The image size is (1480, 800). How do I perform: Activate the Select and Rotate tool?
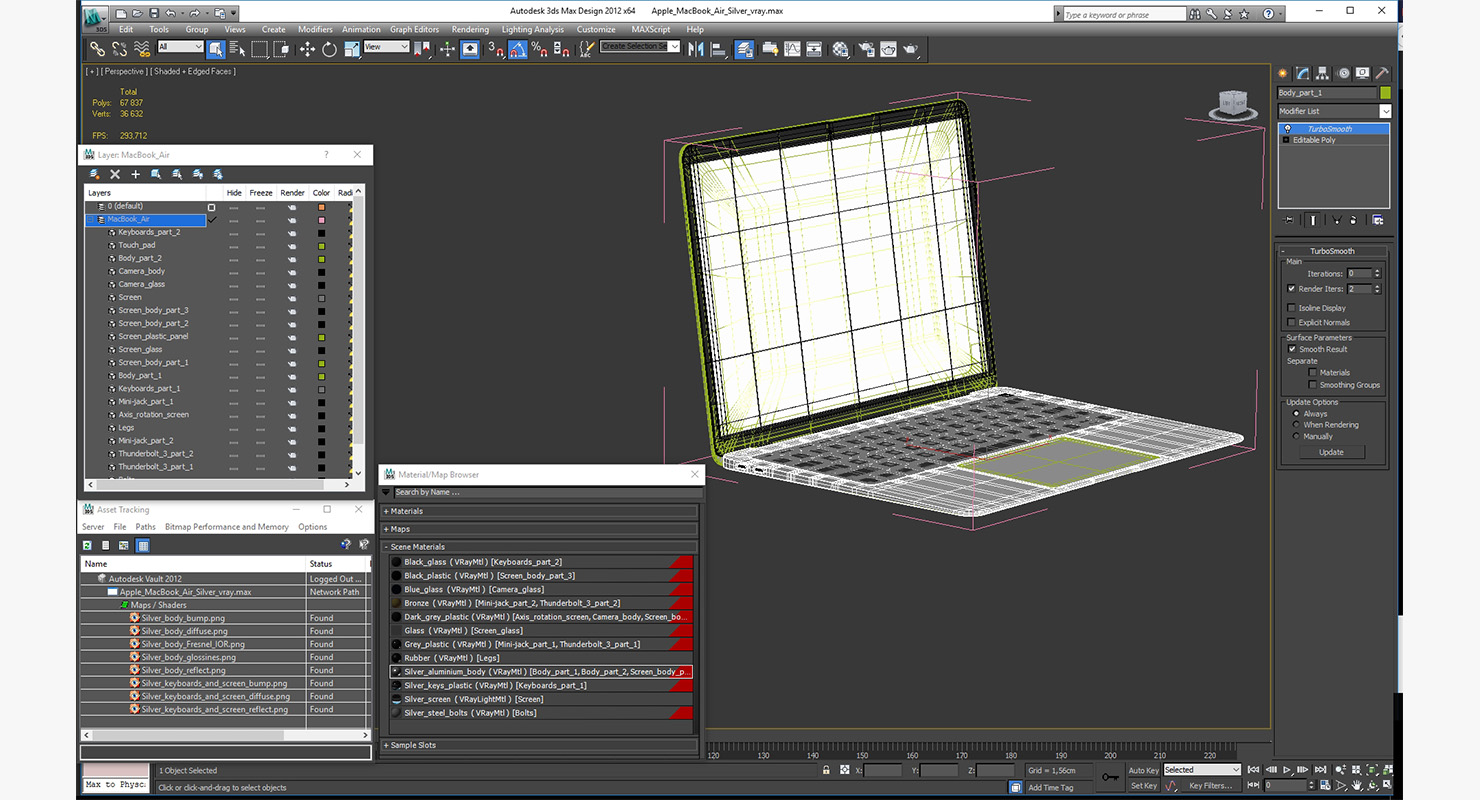click(x=329, y=48)
